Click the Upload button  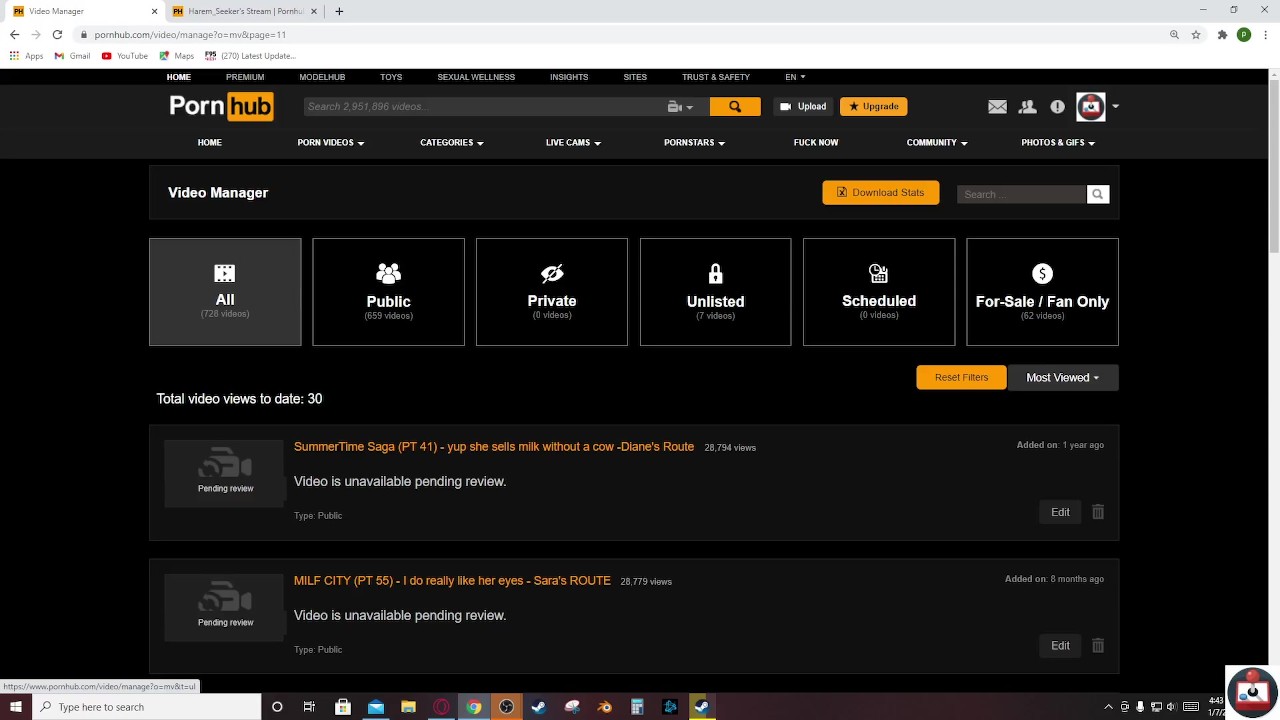click(803, 106)
